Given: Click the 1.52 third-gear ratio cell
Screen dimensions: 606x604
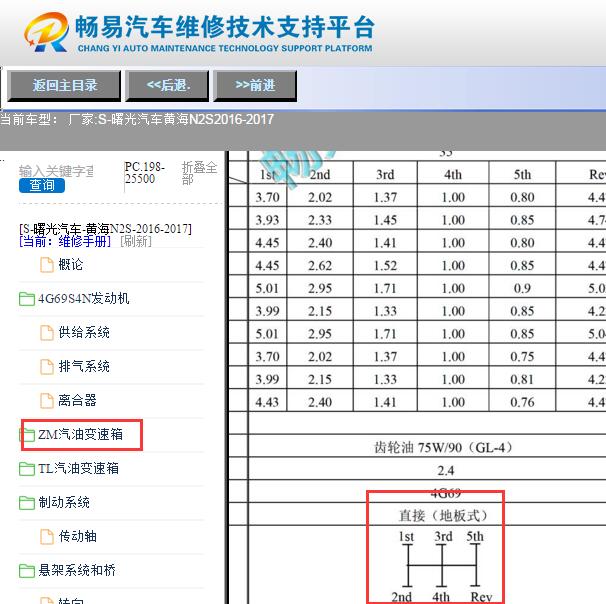Looking at the screenshot, I should pos(385,266).
